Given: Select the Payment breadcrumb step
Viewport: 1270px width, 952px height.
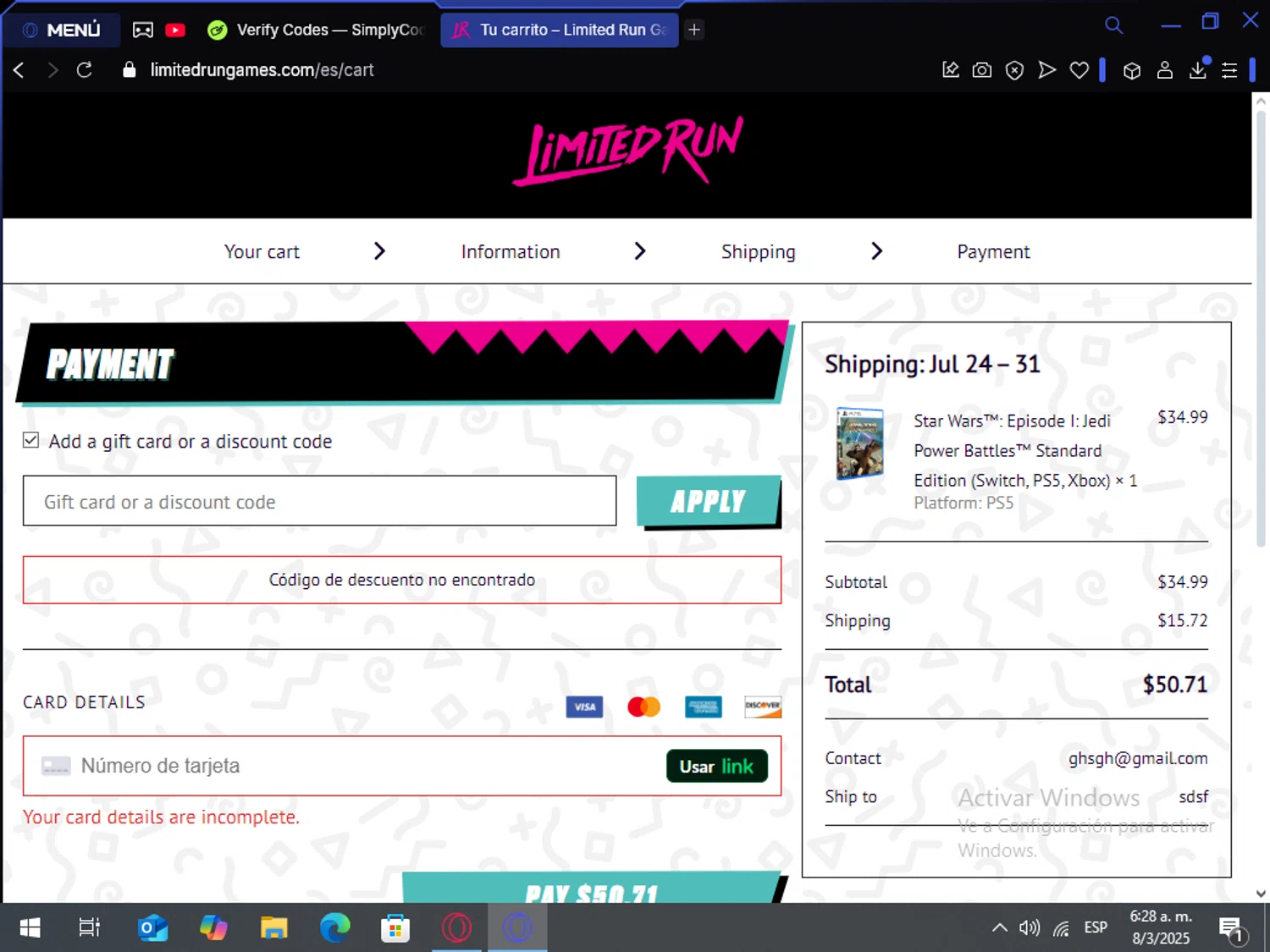Looking at the screenshot, I should pos(993,251).
